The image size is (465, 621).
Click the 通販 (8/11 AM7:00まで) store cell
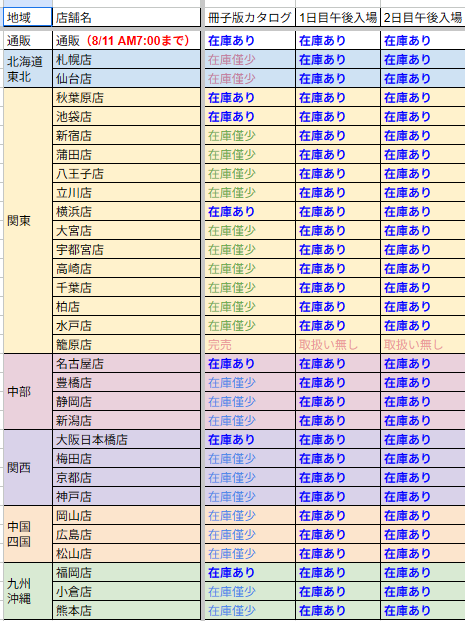click(x=126, y=40)
